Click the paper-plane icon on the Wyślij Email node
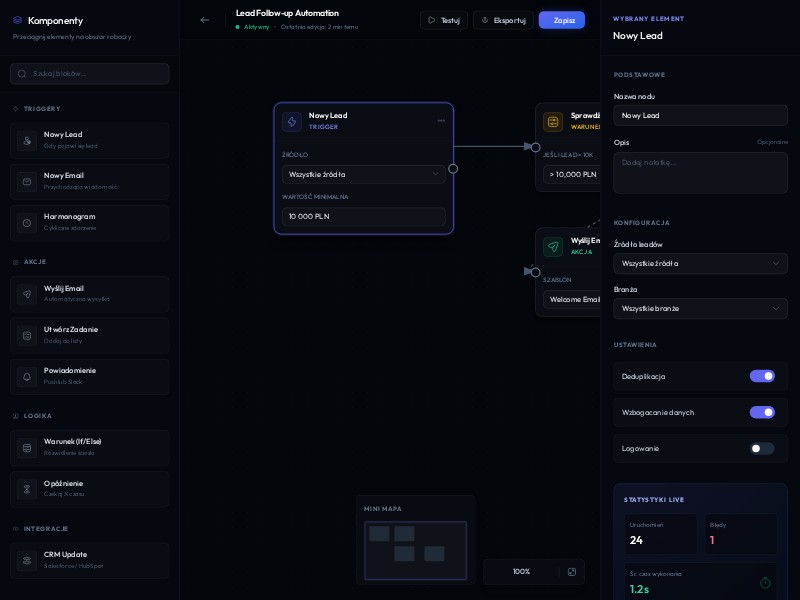 [x=553, y=246]
